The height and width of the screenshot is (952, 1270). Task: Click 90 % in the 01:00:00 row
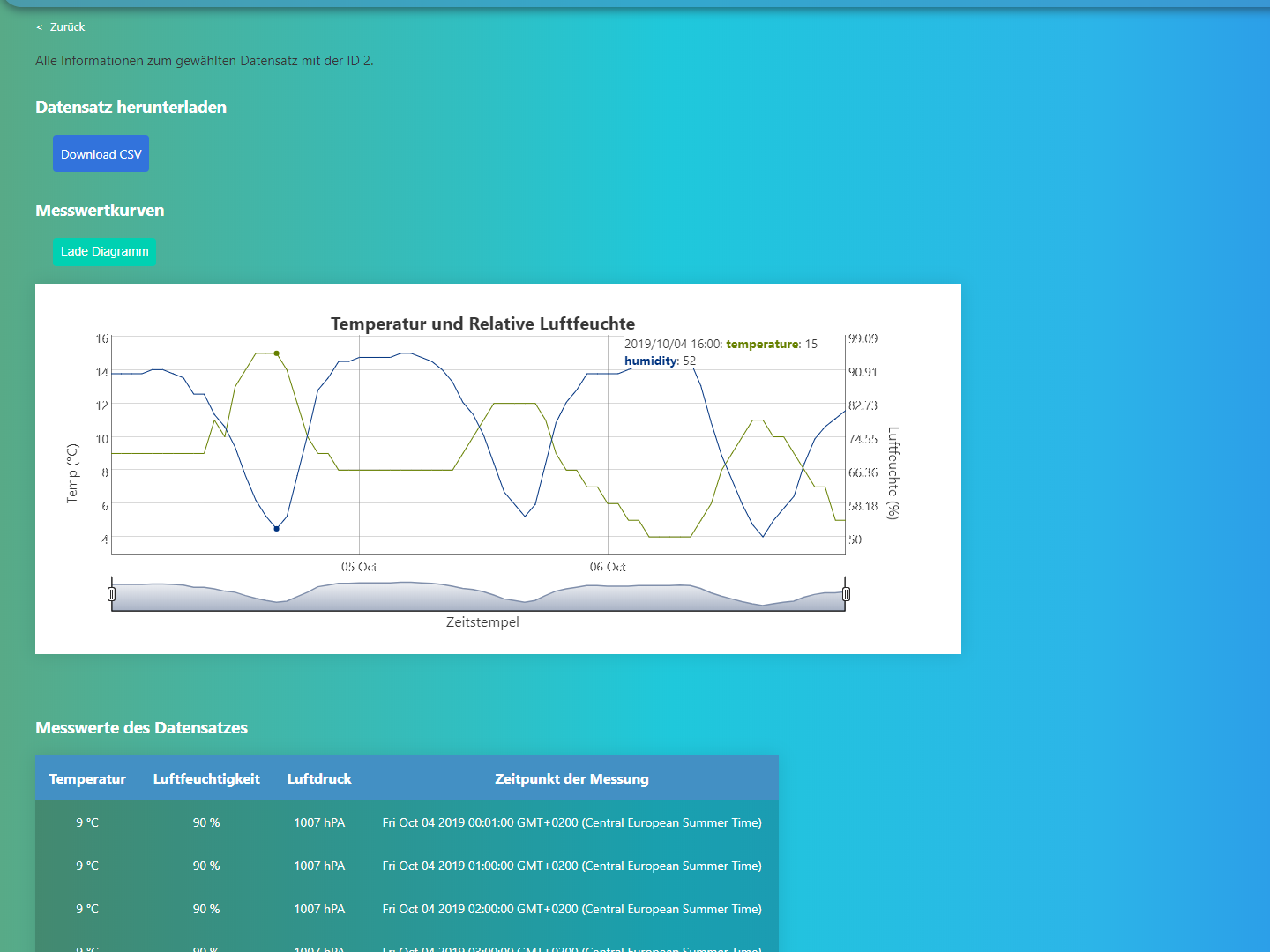pyautogui.click(x=206, y=866)
